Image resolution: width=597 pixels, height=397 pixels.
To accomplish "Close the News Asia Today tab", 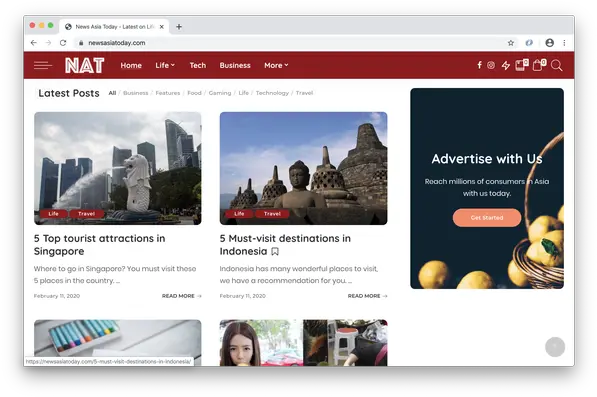I will pyautogui.click(x=162, y=27).
